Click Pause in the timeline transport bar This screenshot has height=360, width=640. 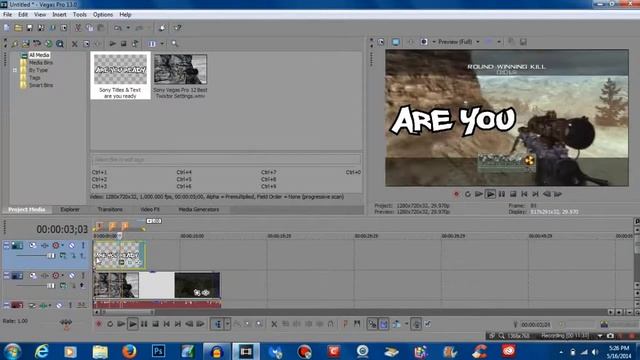pos(144,324)
